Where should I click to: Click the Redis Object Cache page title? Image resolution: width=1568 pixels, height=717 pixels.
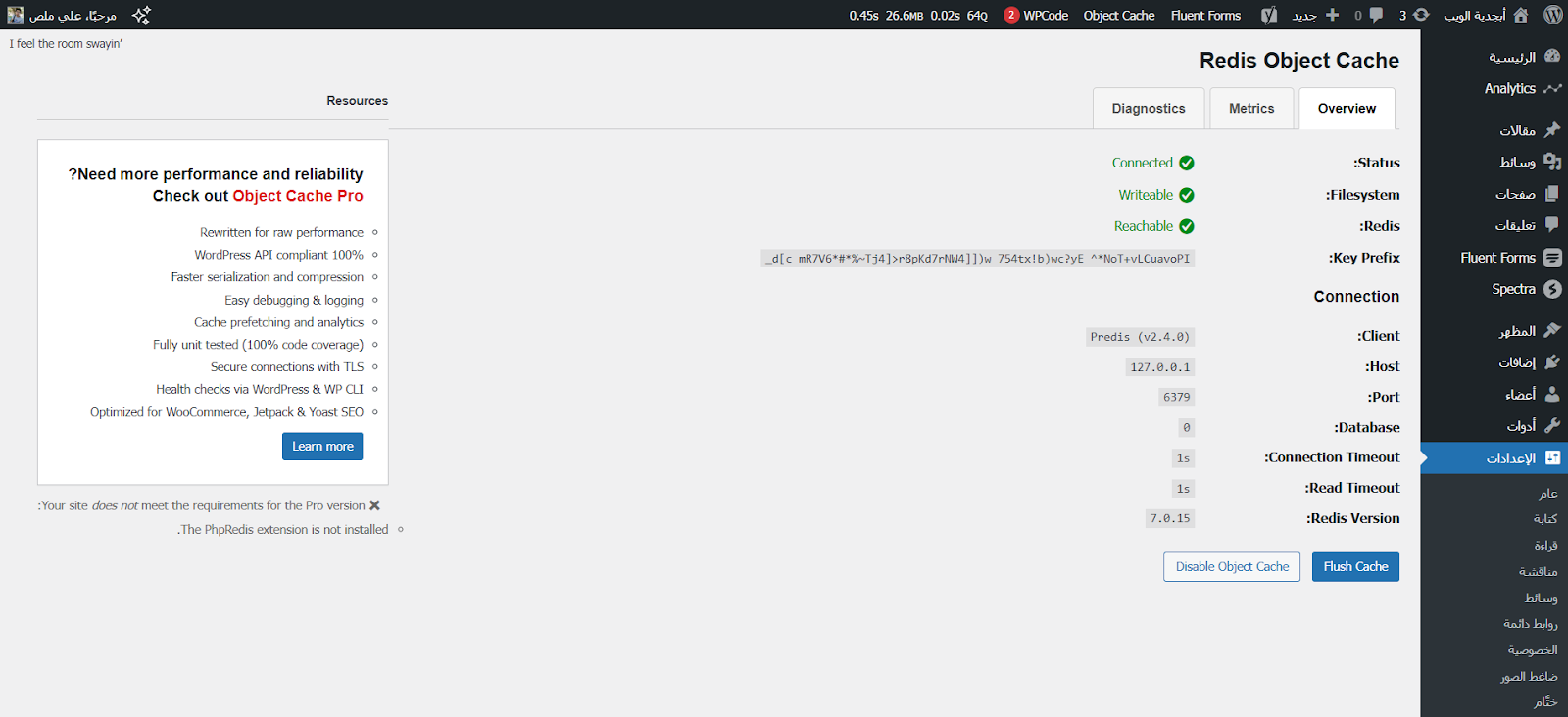click(x=1299, y=61)
